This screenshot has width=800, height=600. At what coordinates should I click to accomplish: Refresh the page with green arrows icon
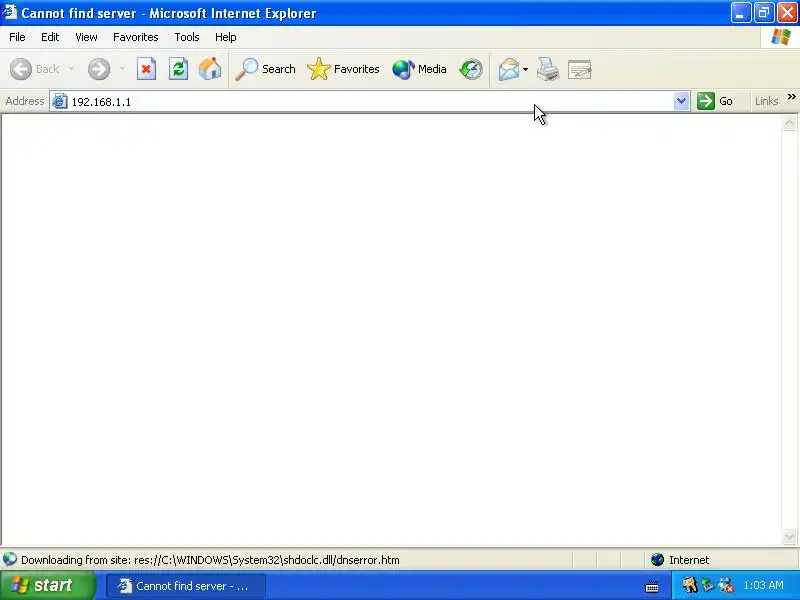pos(179,69)
